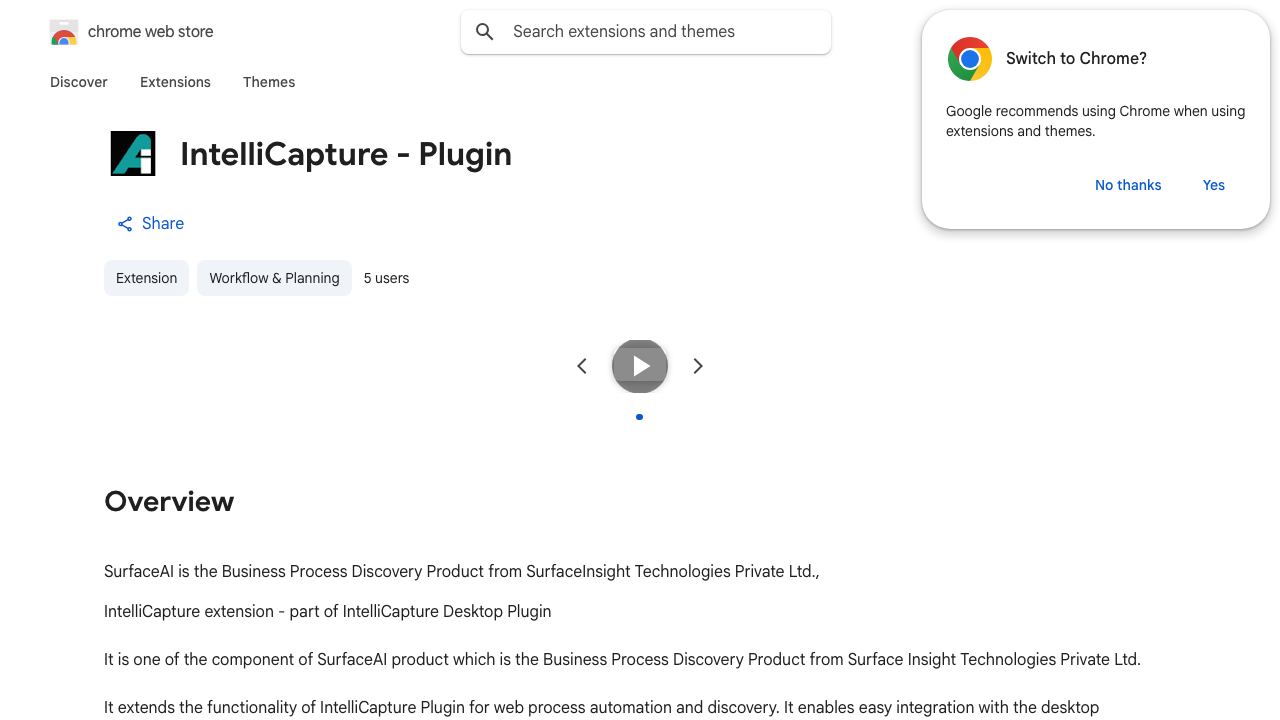Click the Chrome logo in the popup
Viewport: 1280px width, 720px height.
tap(970, 59)
